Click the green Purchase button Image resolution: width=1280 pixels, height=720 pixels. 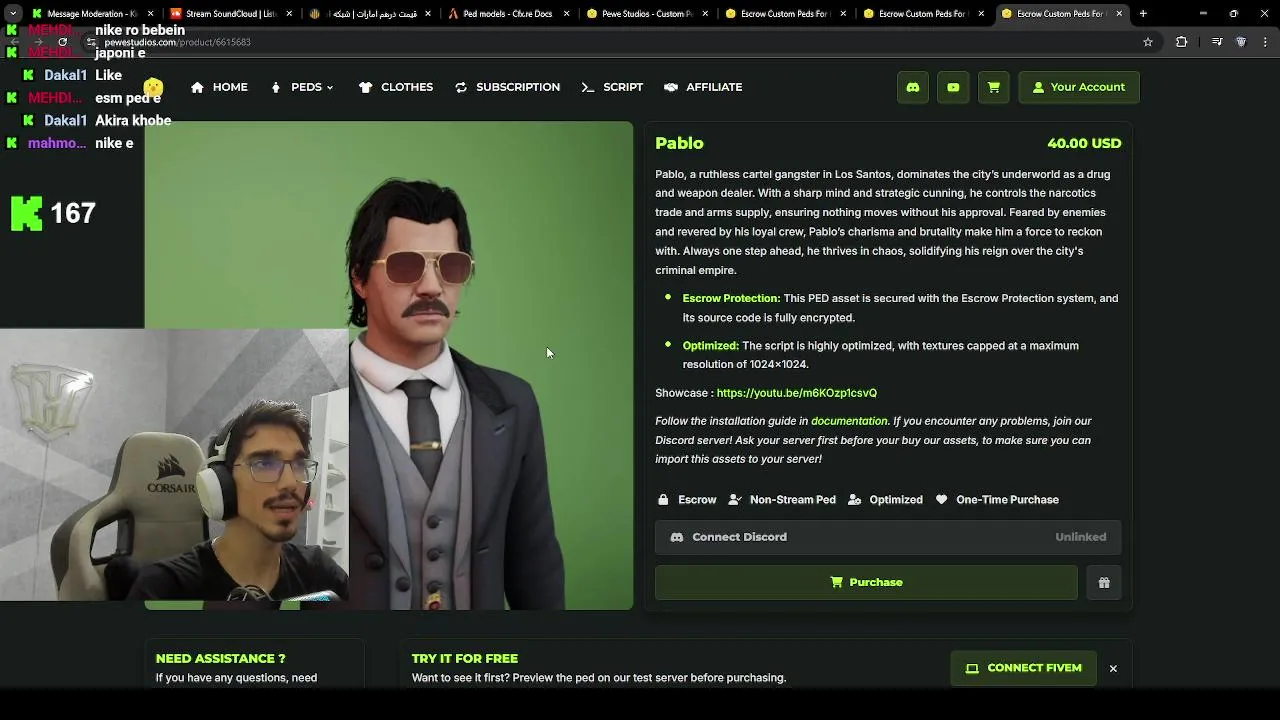coord(866,582)
